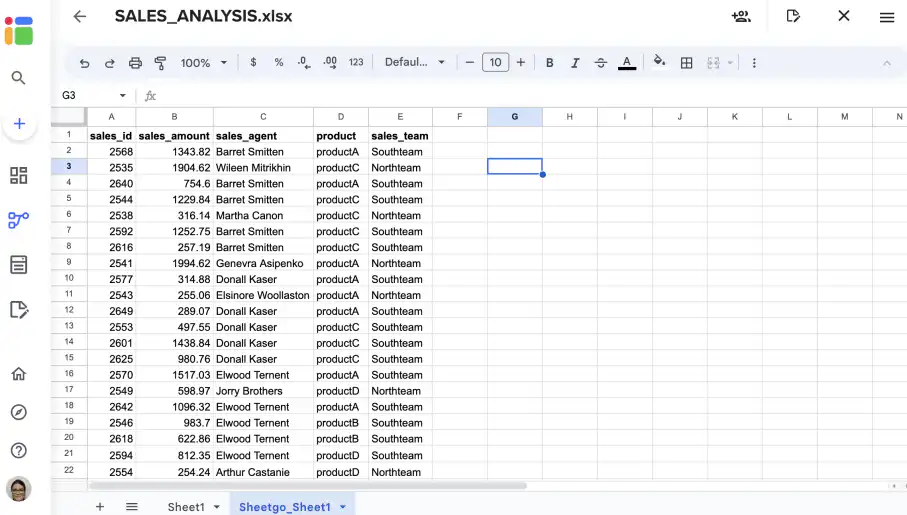Activate the paint format roller
907x515 pixels.
tap(160, 63)
